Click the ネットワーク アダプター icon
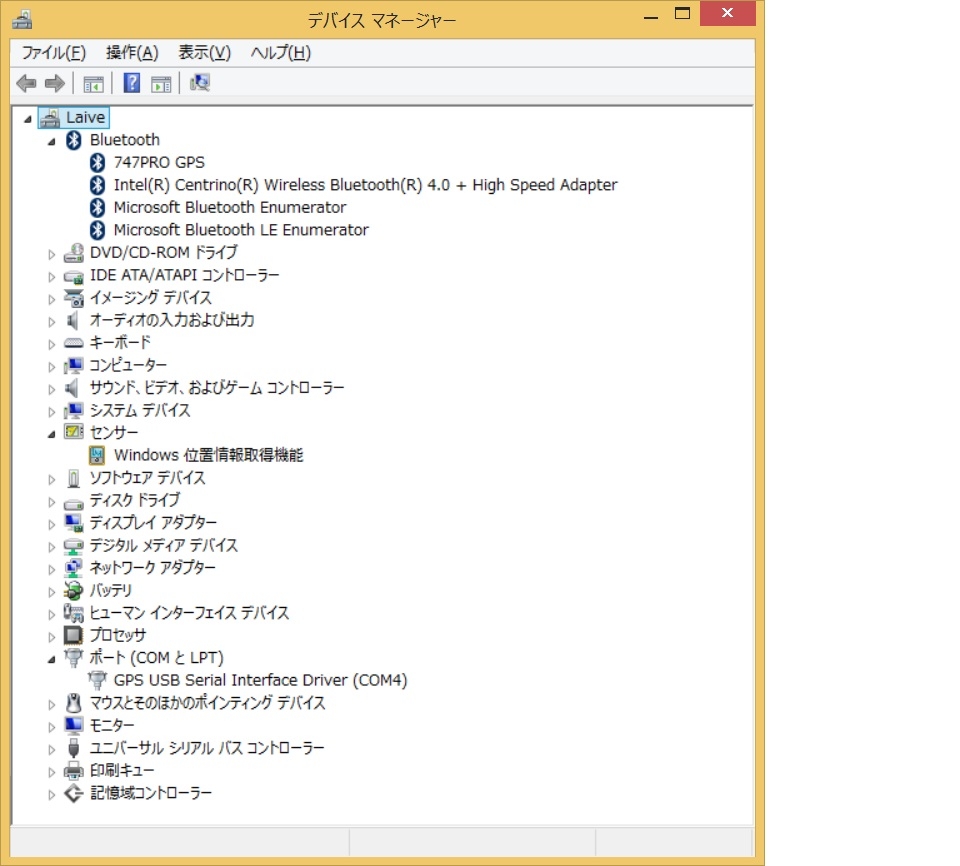This screenshot has height=866, width=960. click(73, 568)
